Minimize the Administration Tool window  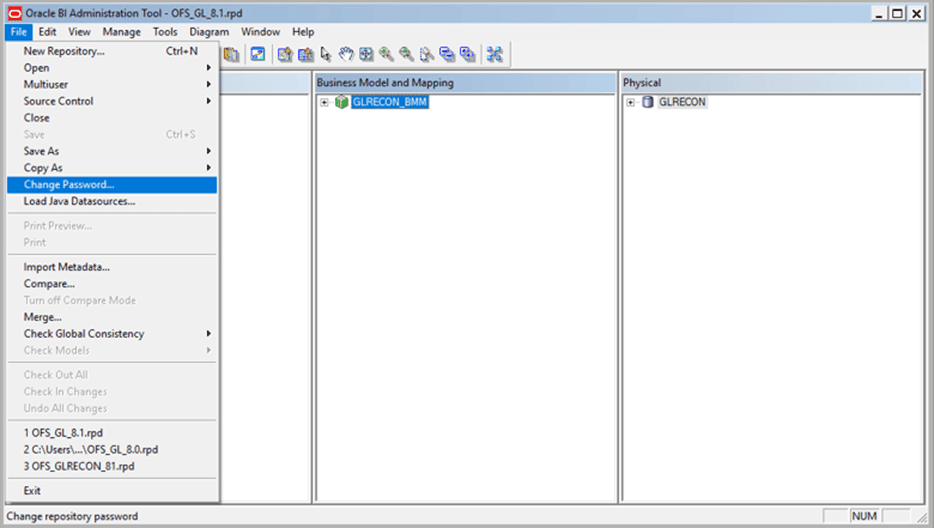pyautogui.click(x=879, y=13)
